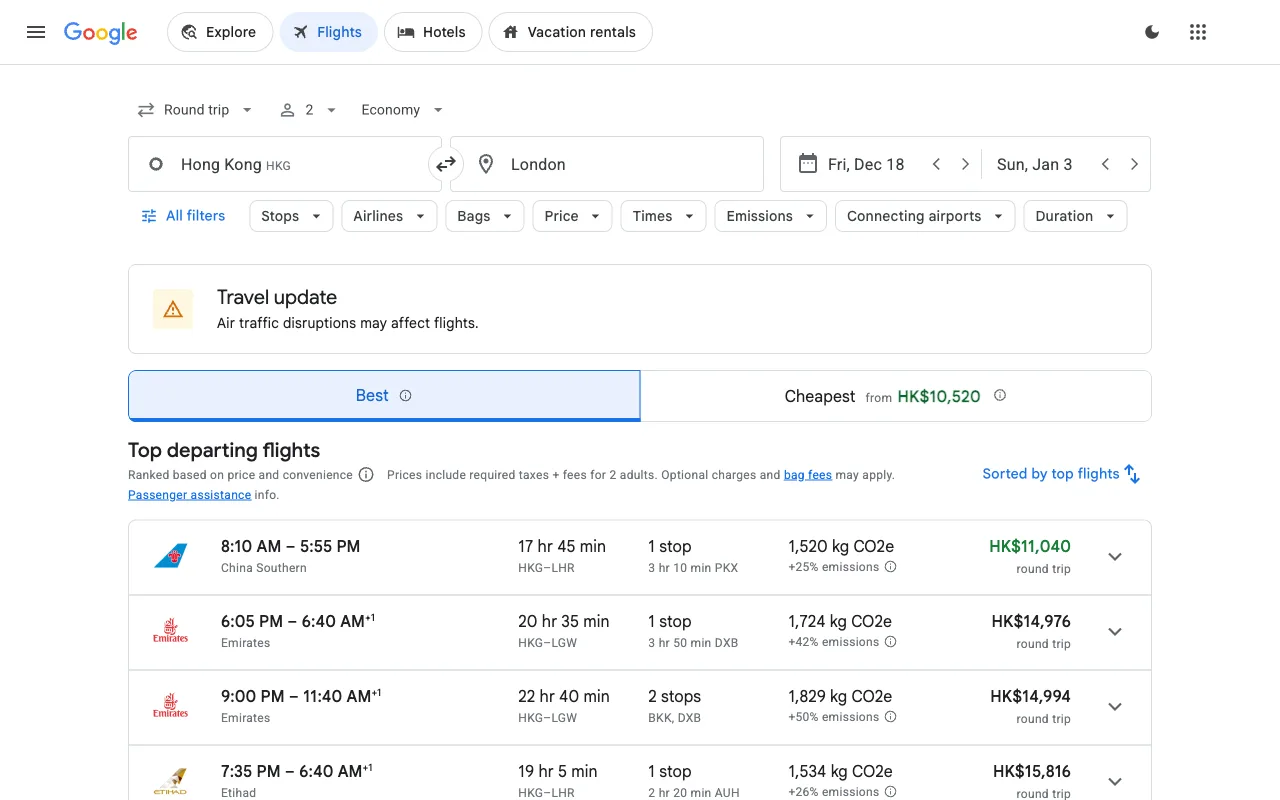The height and width of the screenshot is (800, 1280).
Task: Toggle dark theme moon icon
Action: (1152, 32)
